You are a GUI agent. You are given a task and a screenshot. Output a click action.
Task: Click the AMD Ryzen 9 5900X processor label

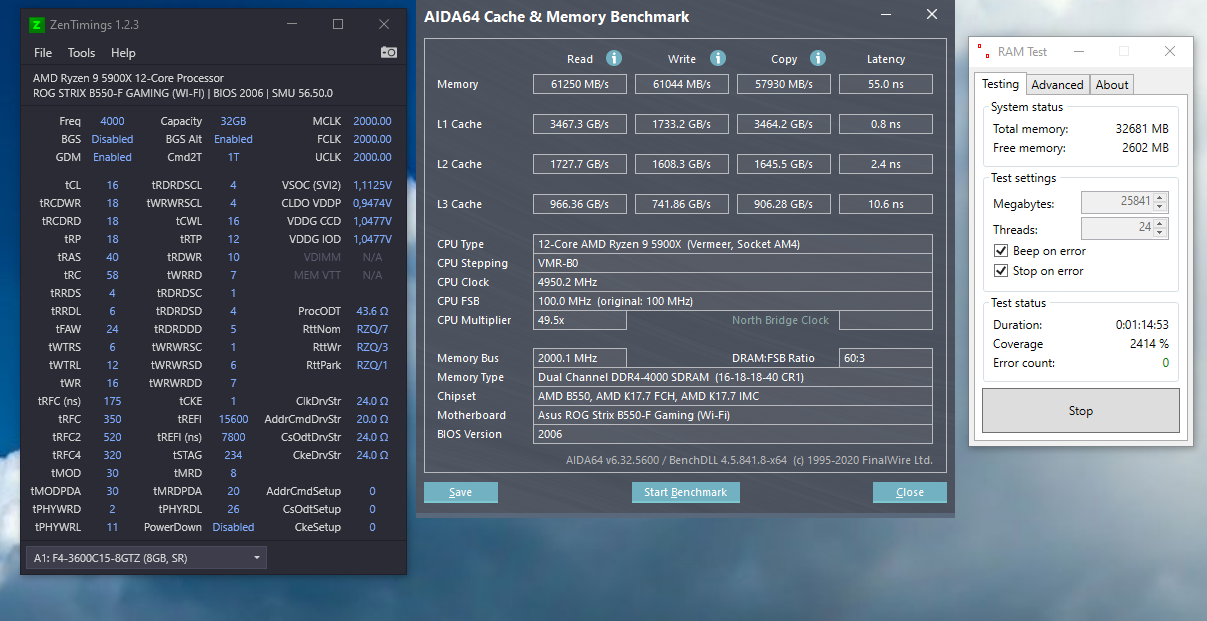(128, 78)
